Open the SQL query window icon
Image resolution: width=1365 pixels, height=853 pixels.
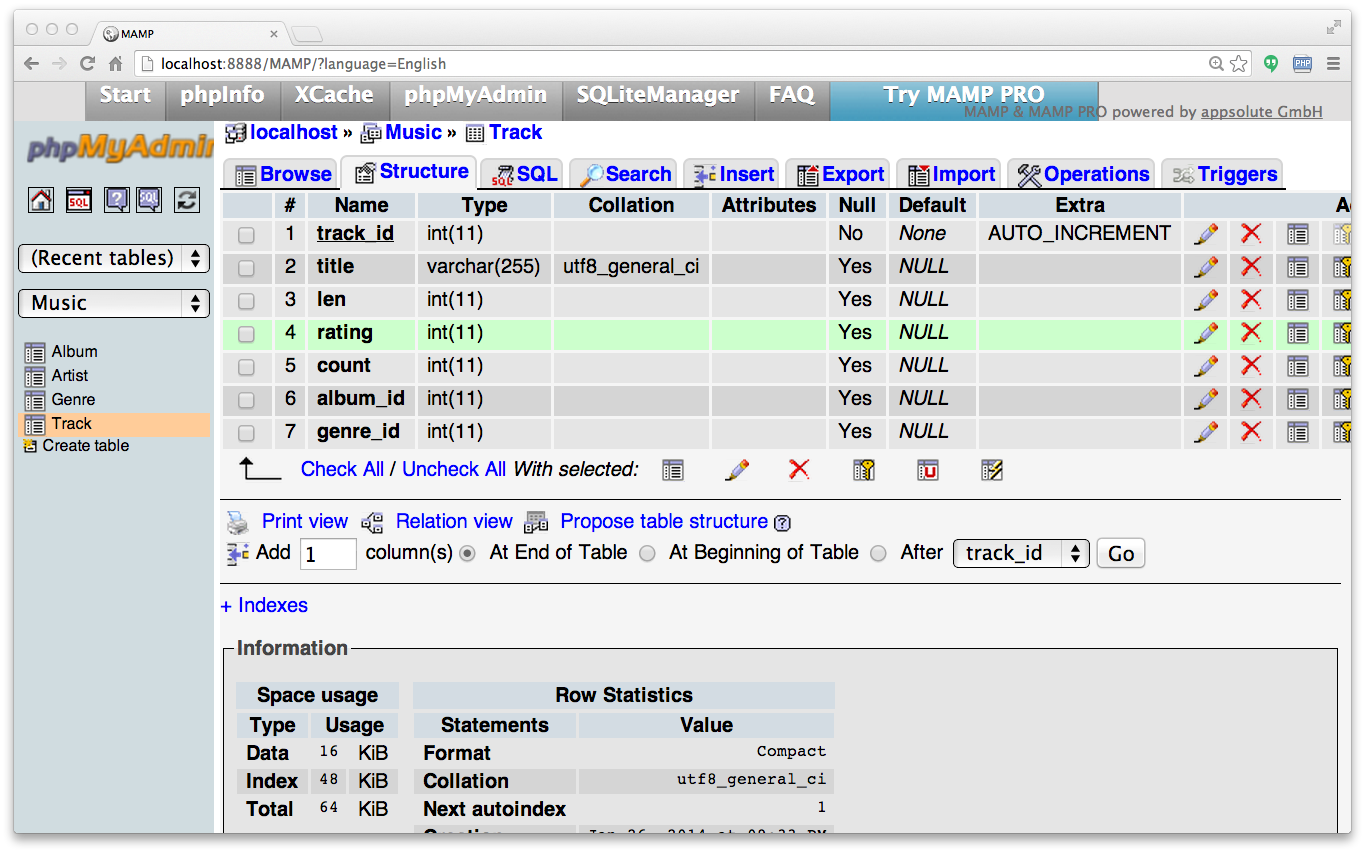79,200
